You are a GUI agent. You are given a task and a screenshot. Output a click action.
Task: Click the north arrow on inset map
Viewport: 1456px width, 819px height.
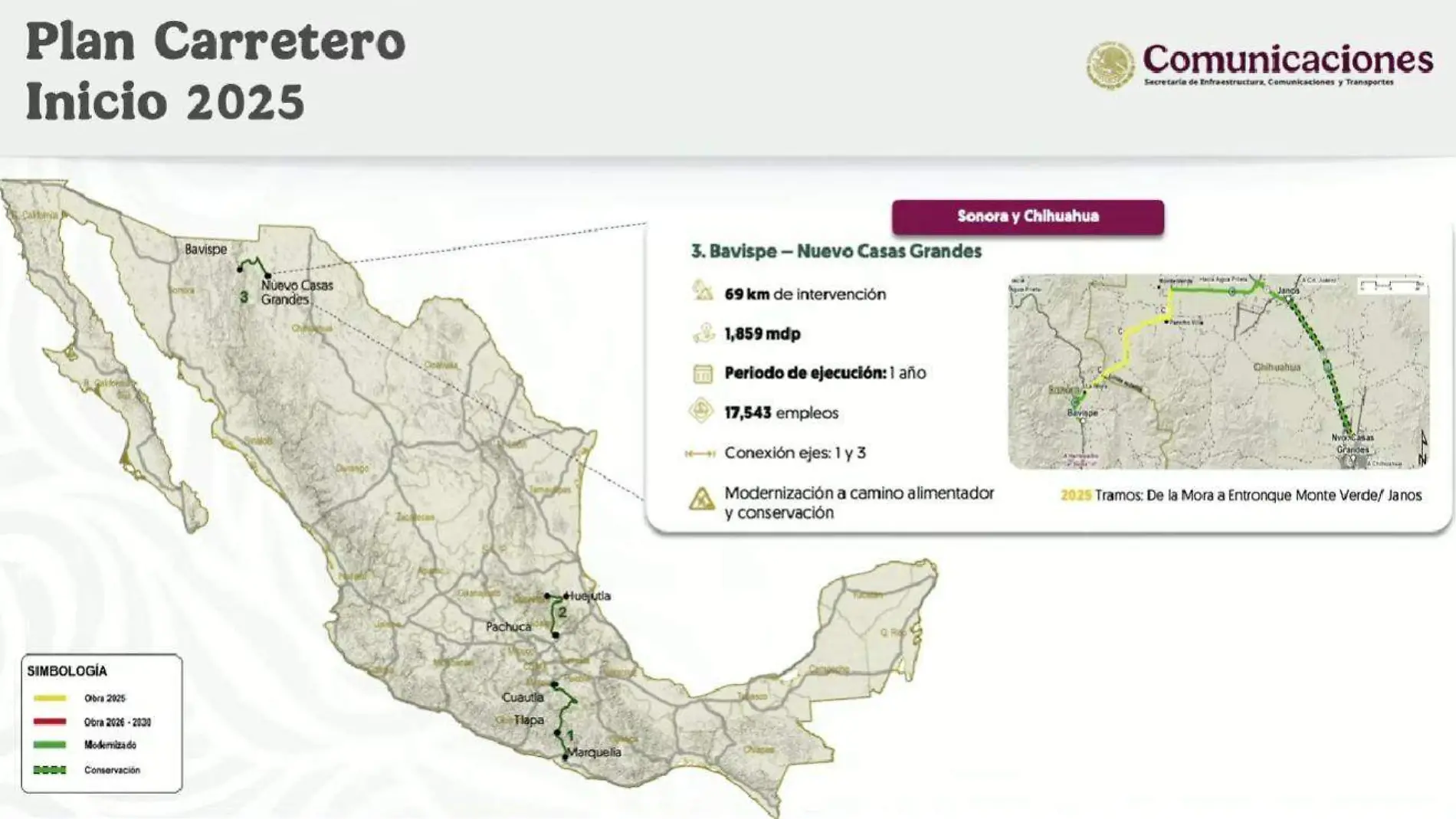(x=1422, y=448)
